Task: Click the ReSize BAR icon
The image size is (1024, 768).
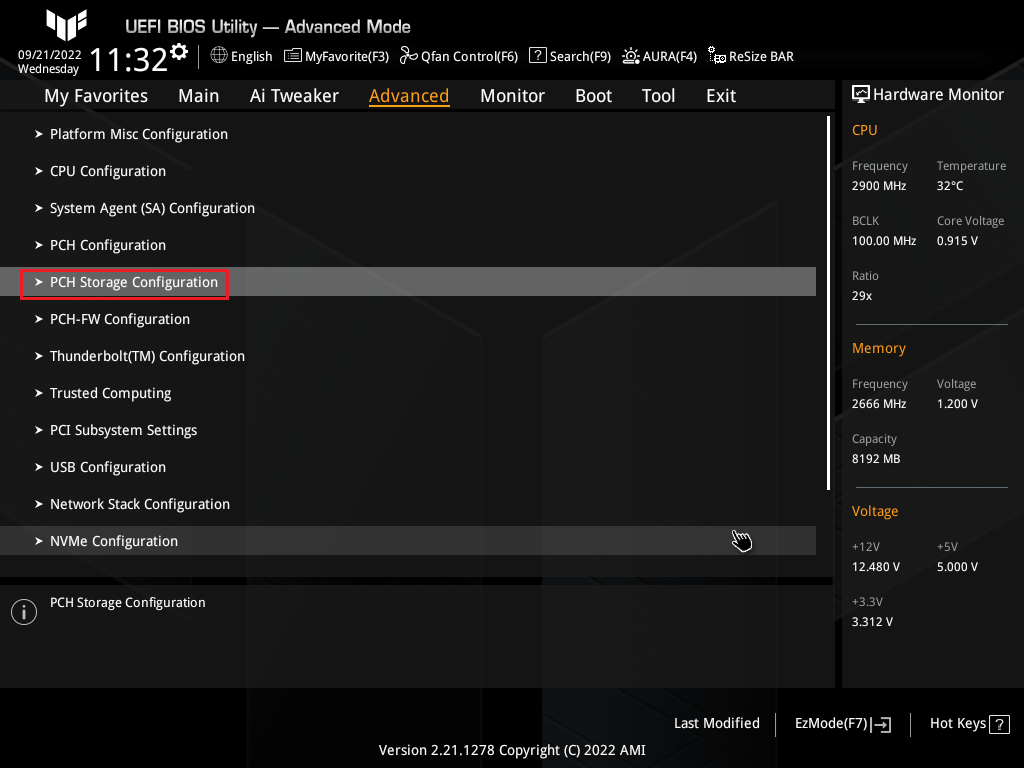Action: (x=717, y=56)
